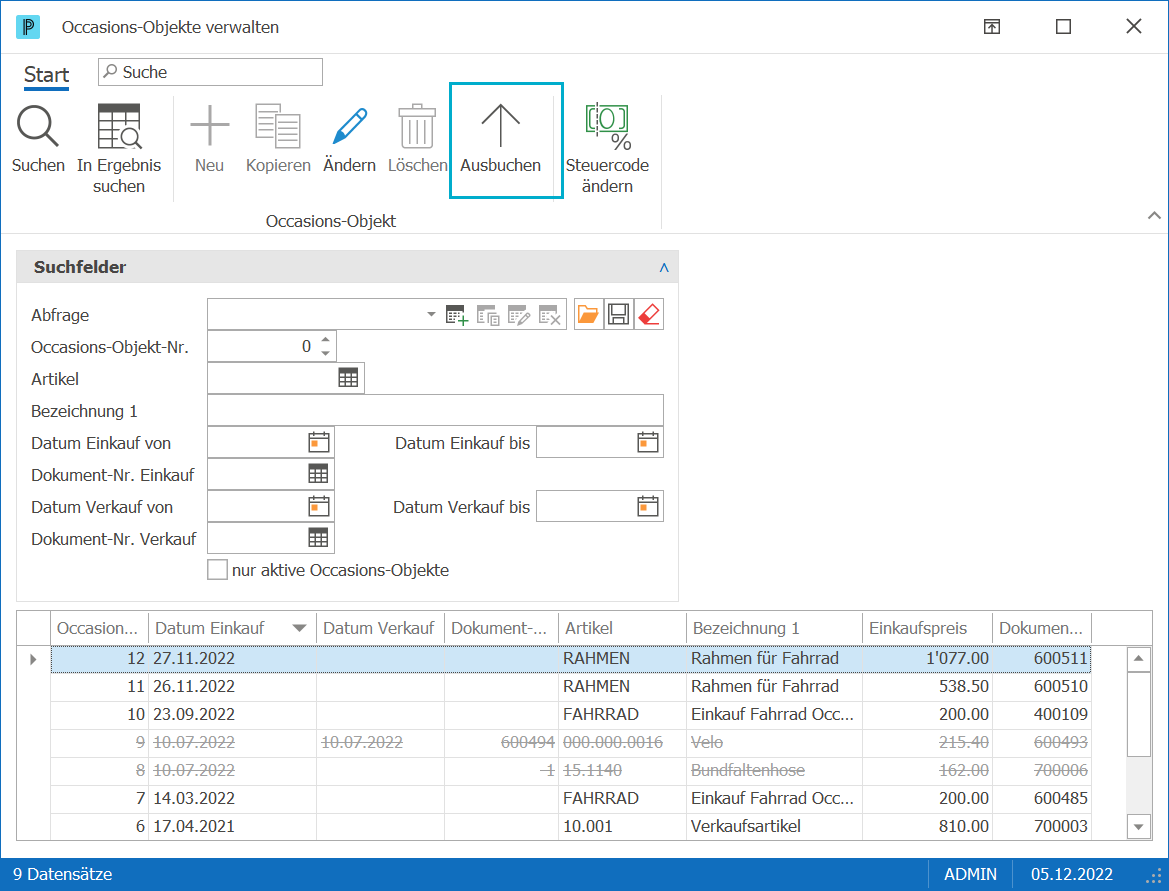The height and width of the screenshot is (891, 1169).
Task: Increase Occasions-Objekt-Nr. with up stepper
Action: pyautogui.click(x=326, y=340)
